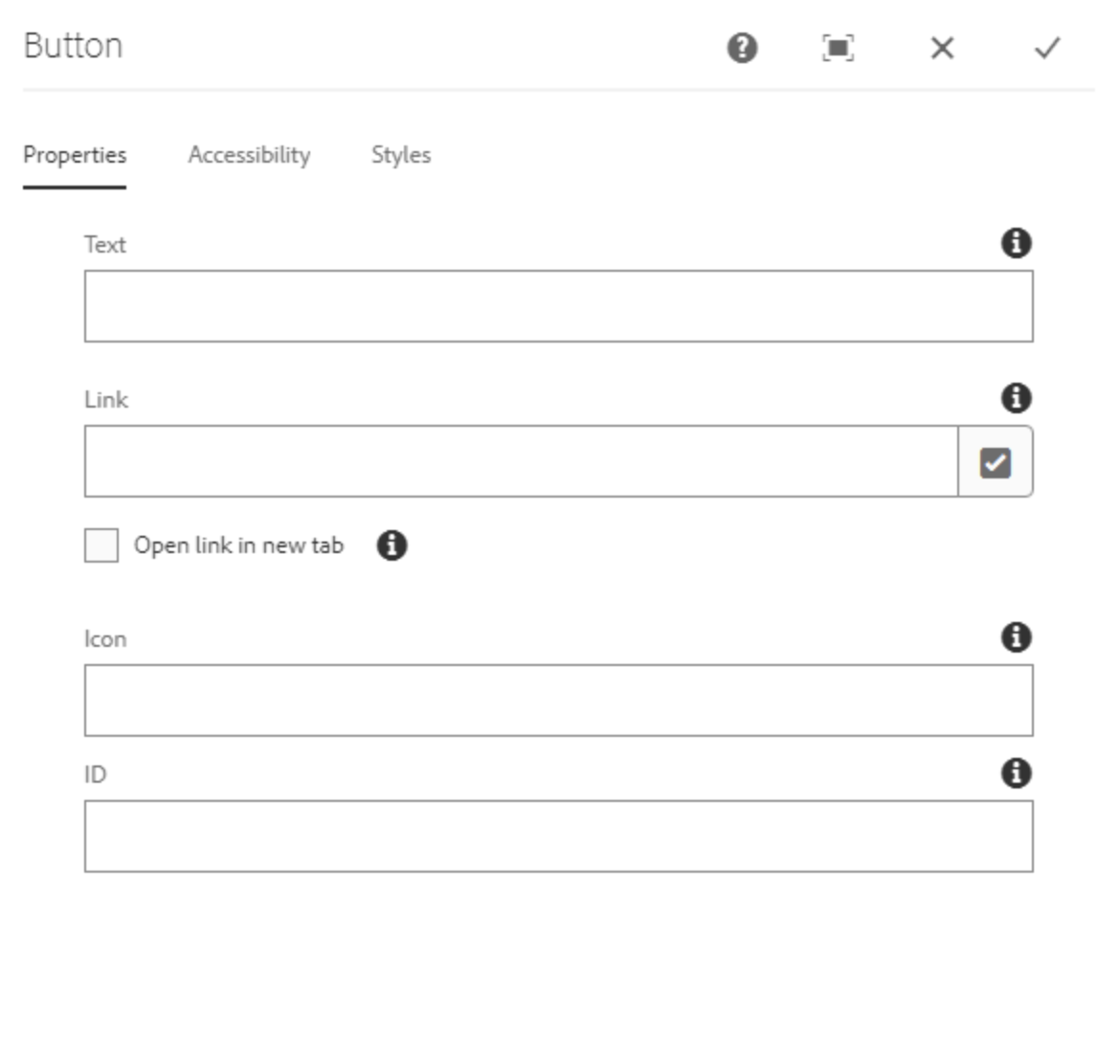Show info tooltip for the Icon field
The width and height of the screenshot is (1120, 1064).
(x=1016, y=637)
